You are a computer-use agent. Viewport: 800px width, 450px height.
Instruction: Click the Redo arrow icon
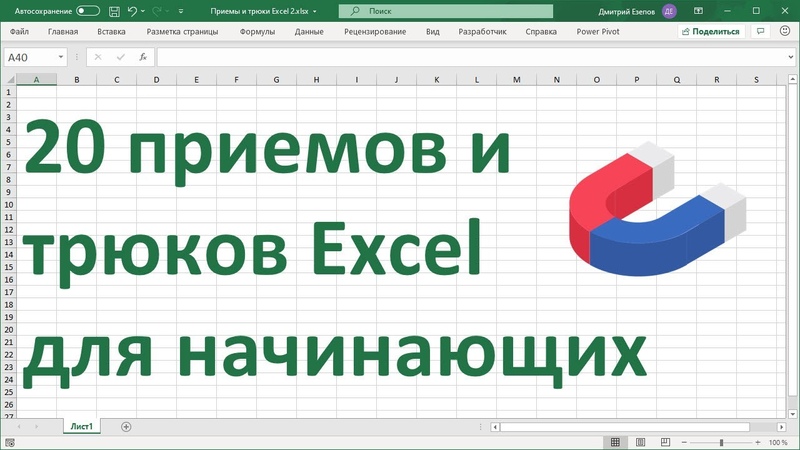[x=157, y=11]
